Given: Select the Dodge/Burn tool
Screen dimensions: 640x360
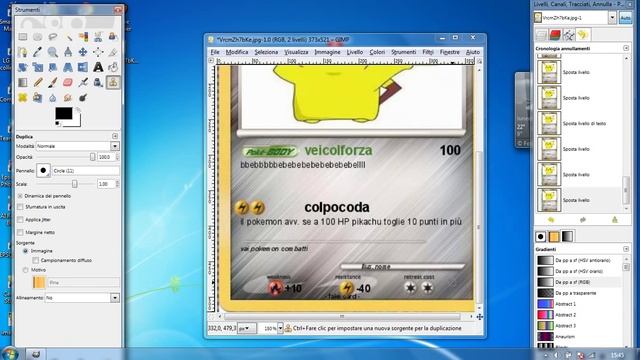Looking at the screenshot, I should (83, 98).
